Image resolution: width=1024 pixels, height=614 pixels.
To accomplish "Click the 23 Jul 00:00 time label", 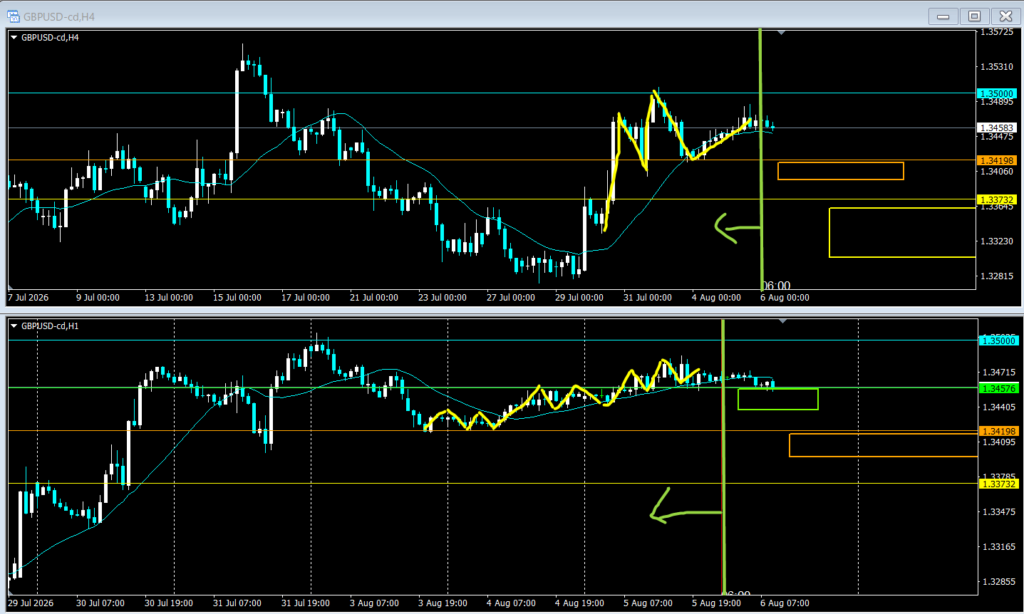I will [x=442, y=297].
